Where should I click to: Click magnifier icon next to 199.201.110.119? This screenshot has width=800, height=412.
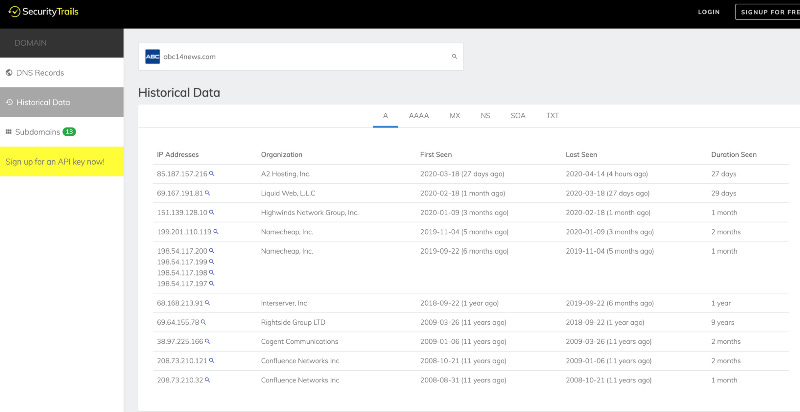coord(216,231)
